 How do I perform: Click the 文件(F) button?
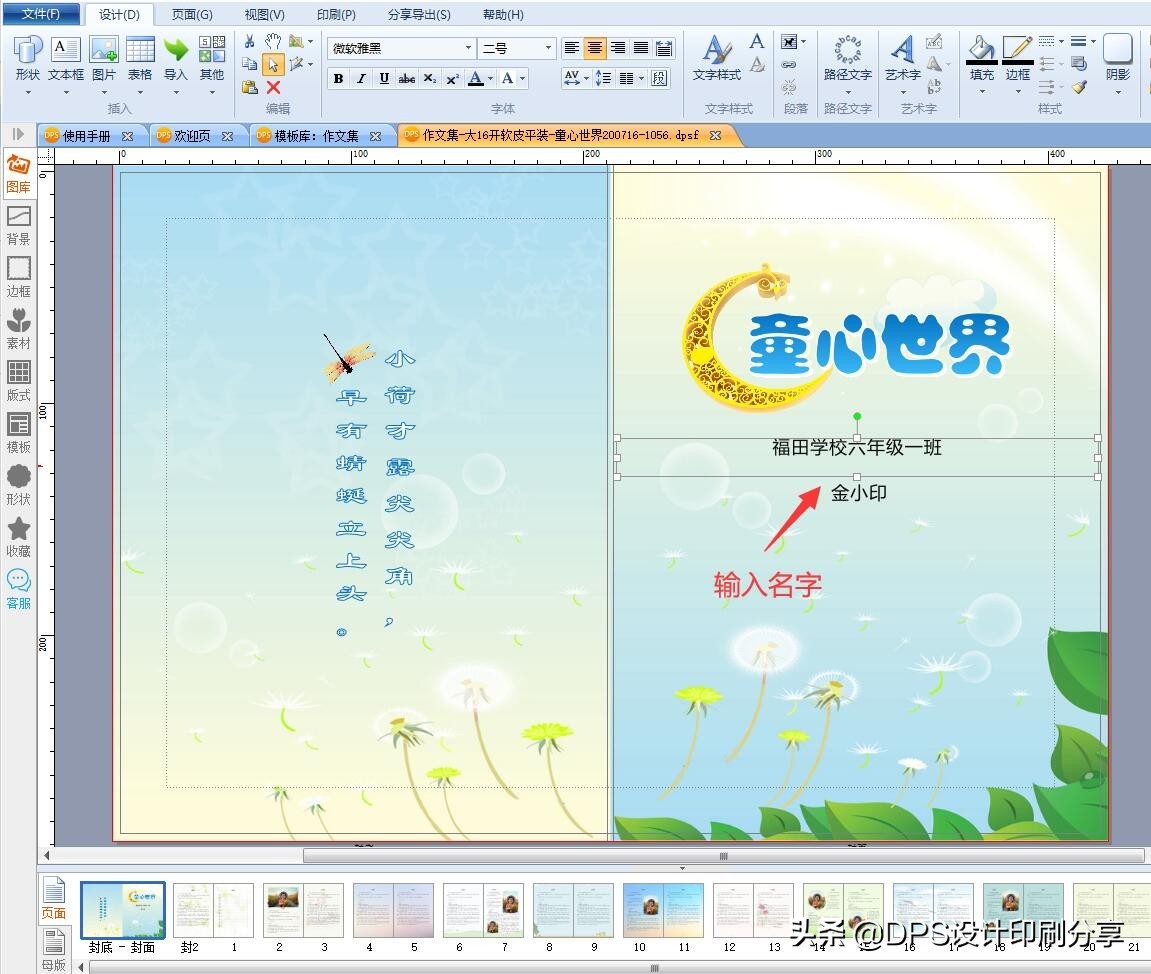[x=40, y=15]
